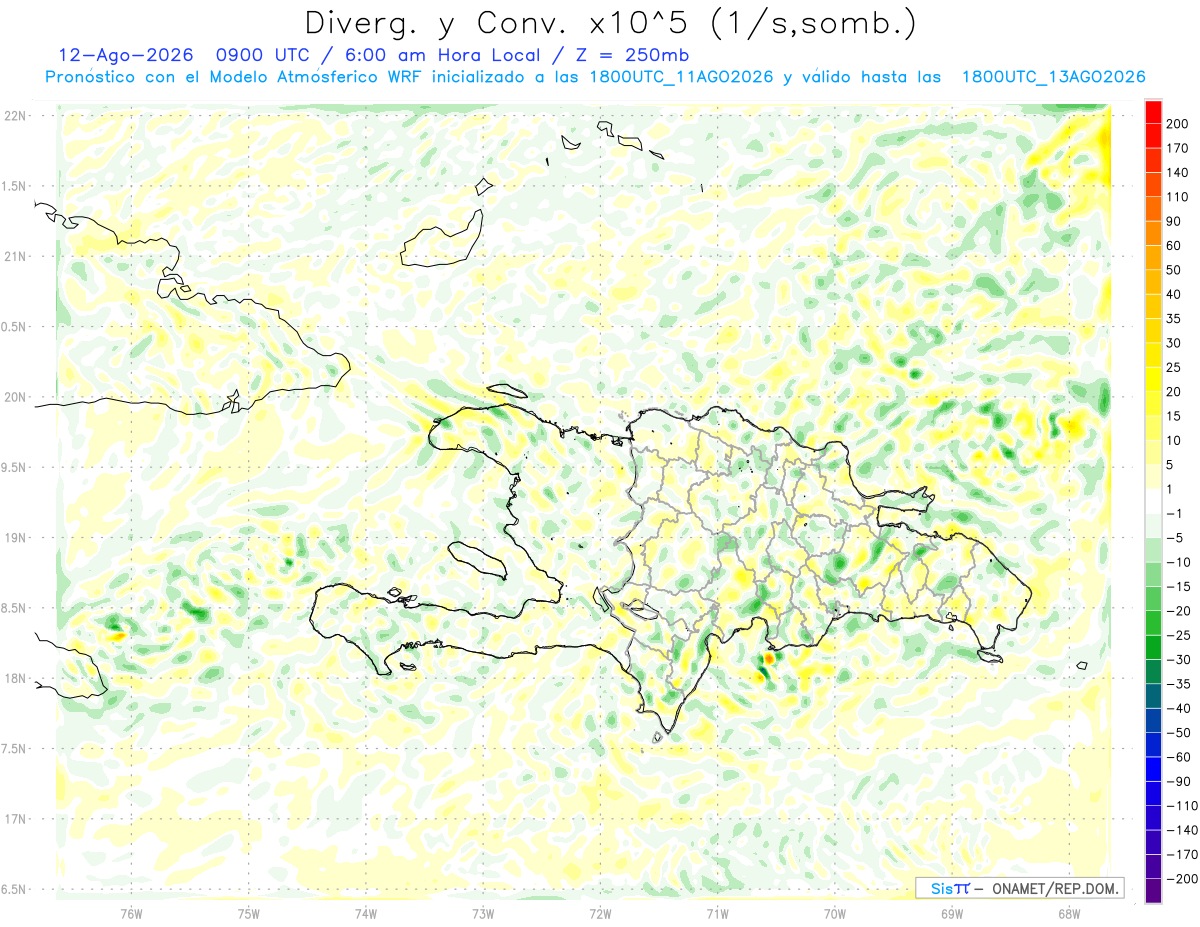1200x927 pixels.
Task: Select '1800UTC_13AGO2026' valid-until text
Action: tap(1053, 77)
